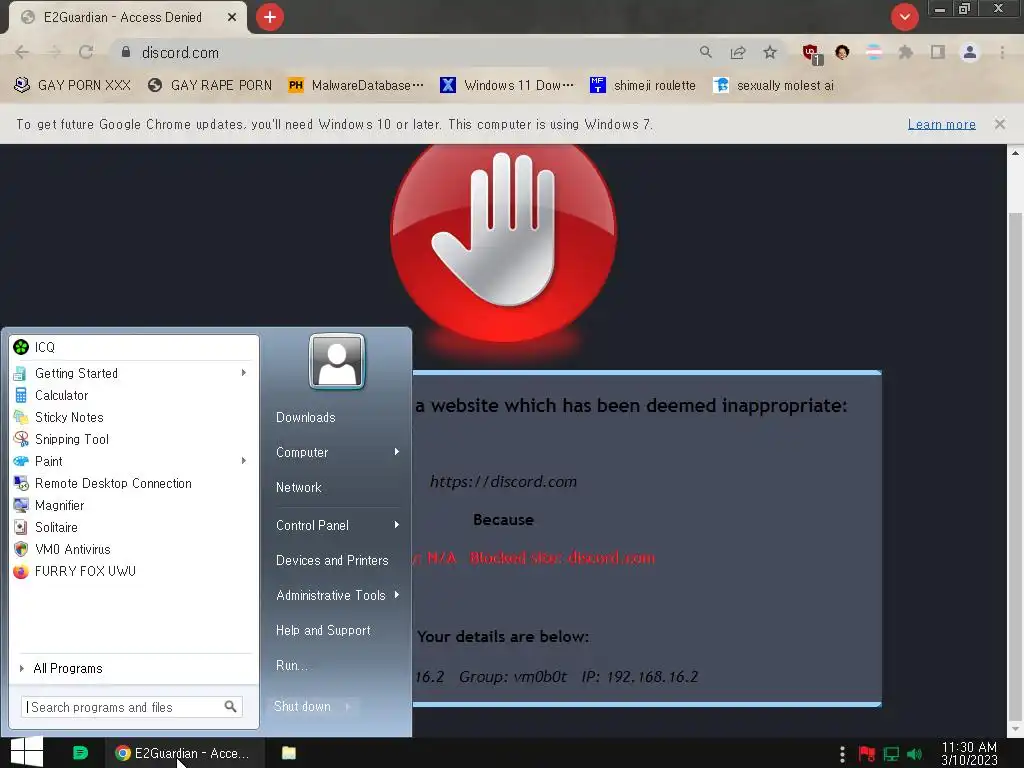This screenshot has width=1024, height=768.
Task: Open Remote Desktop Connection
Action: (x=134, y=483)
